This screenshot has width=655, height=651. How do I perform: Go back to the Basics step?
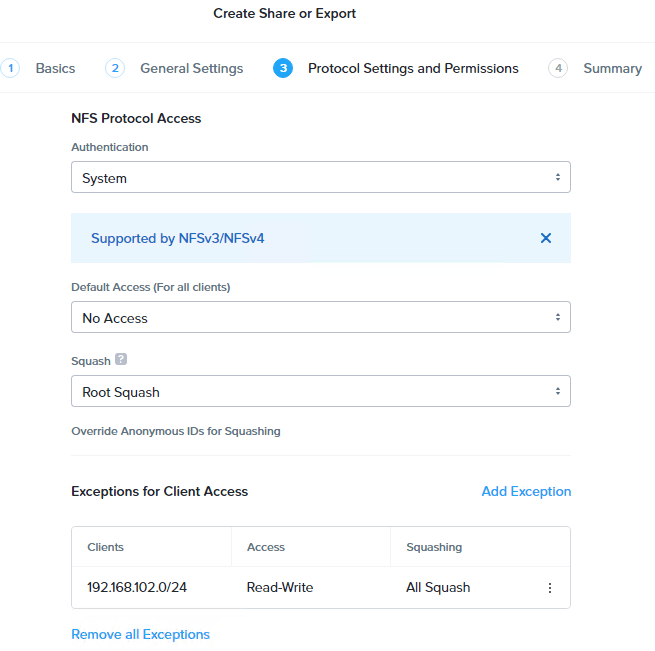tap(55, 68)
